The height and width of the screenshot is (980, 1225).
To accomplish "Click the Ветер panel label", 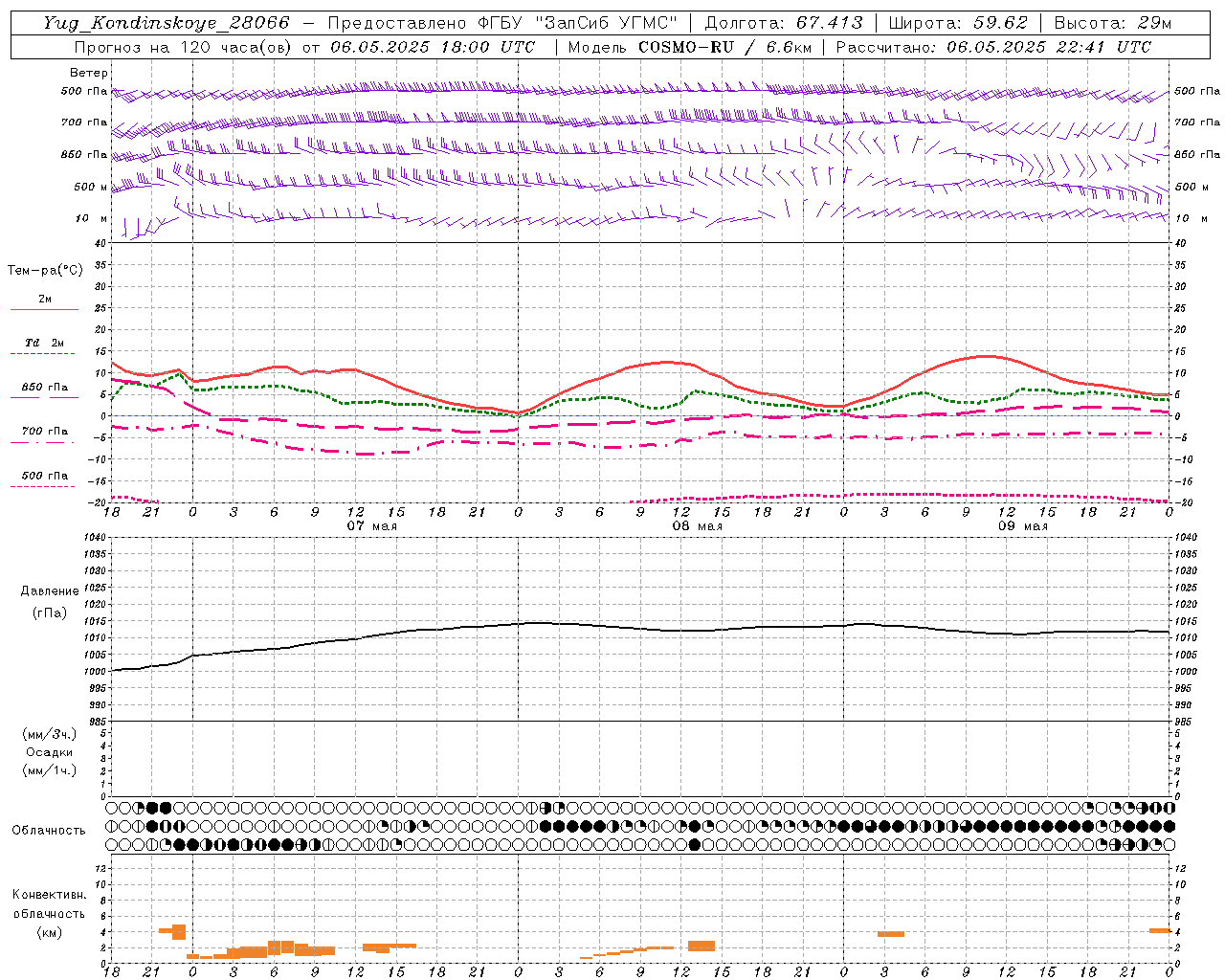I will [x=88, y=73].
